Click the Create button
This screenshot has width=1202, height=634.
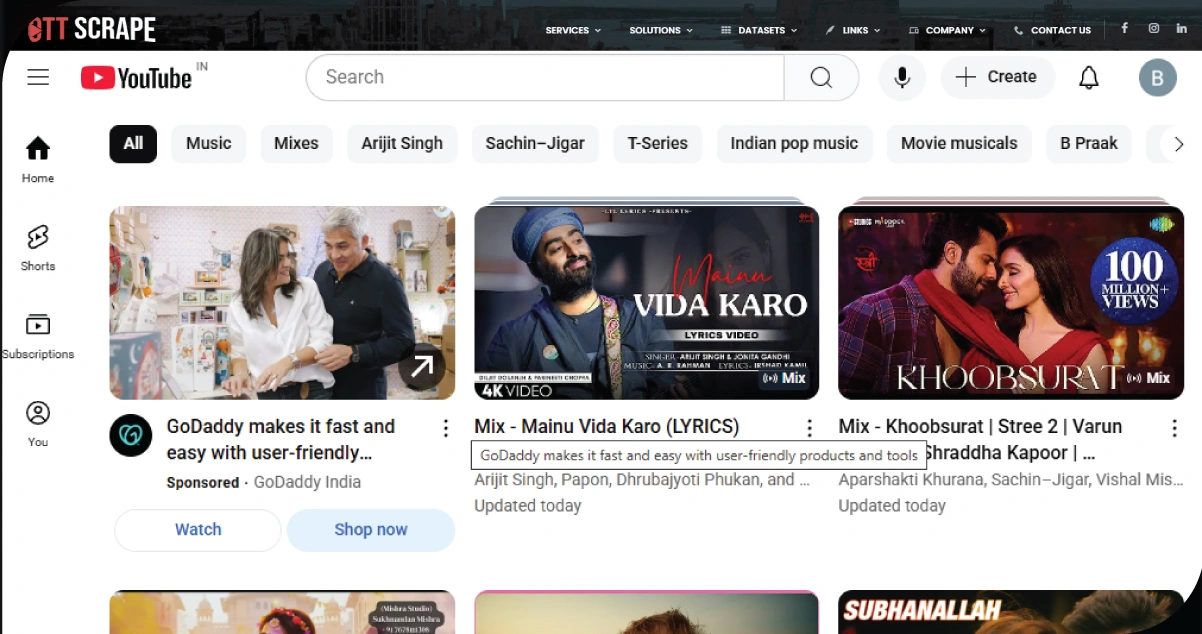point(997,77)
